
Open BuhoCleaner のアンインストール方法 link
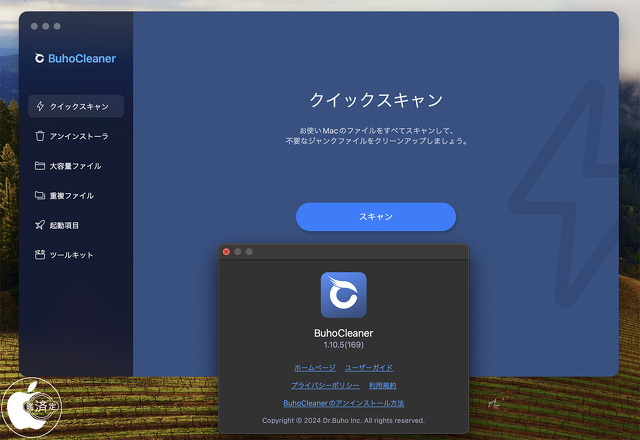click(x=343, y=403)
